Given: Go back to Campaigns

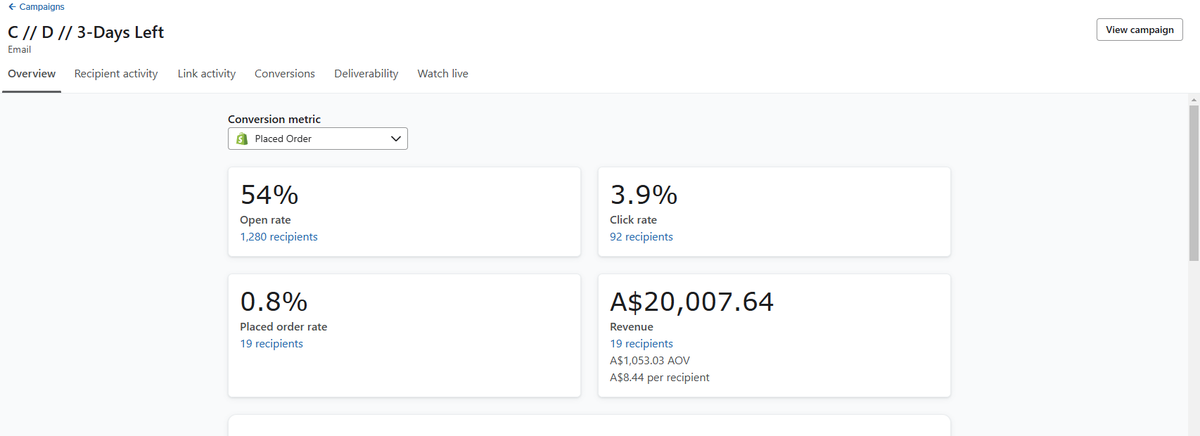Looking at the screenshot, I should coord(36,7).
